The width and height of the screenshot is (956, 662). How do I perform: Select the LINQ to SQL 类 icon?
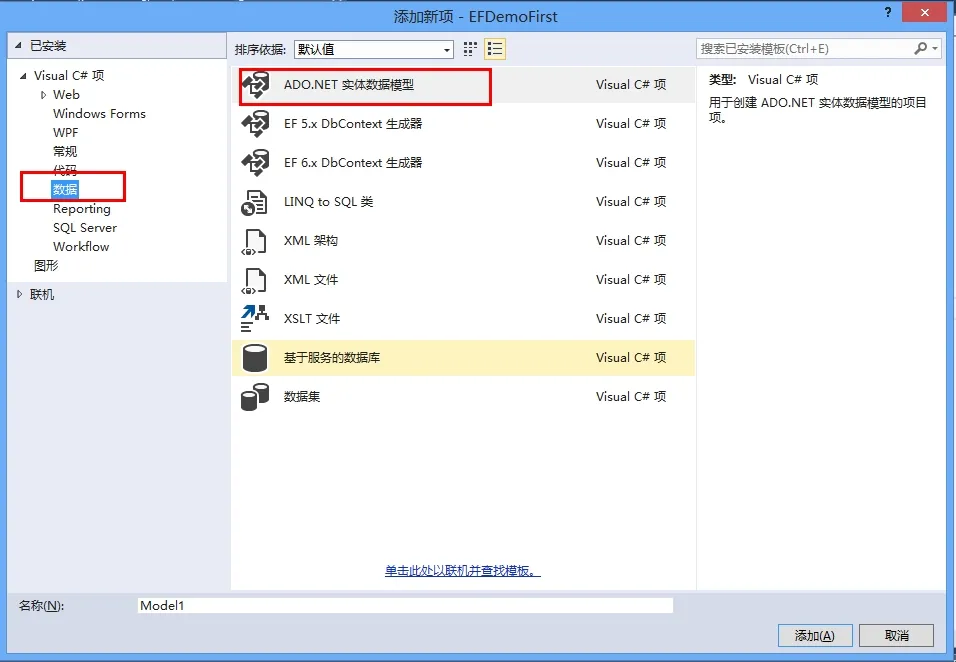coord(254,202)
